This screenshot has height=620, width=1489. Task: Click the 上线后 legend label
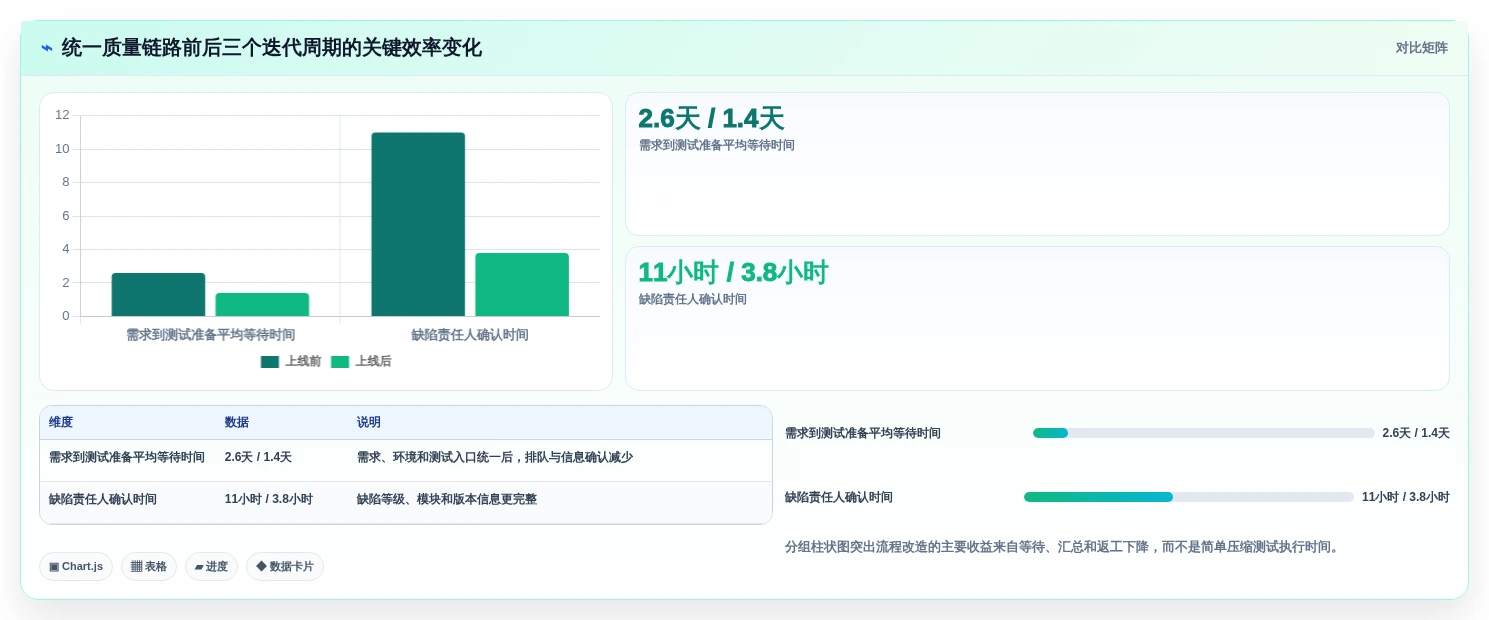click(373, 362)
